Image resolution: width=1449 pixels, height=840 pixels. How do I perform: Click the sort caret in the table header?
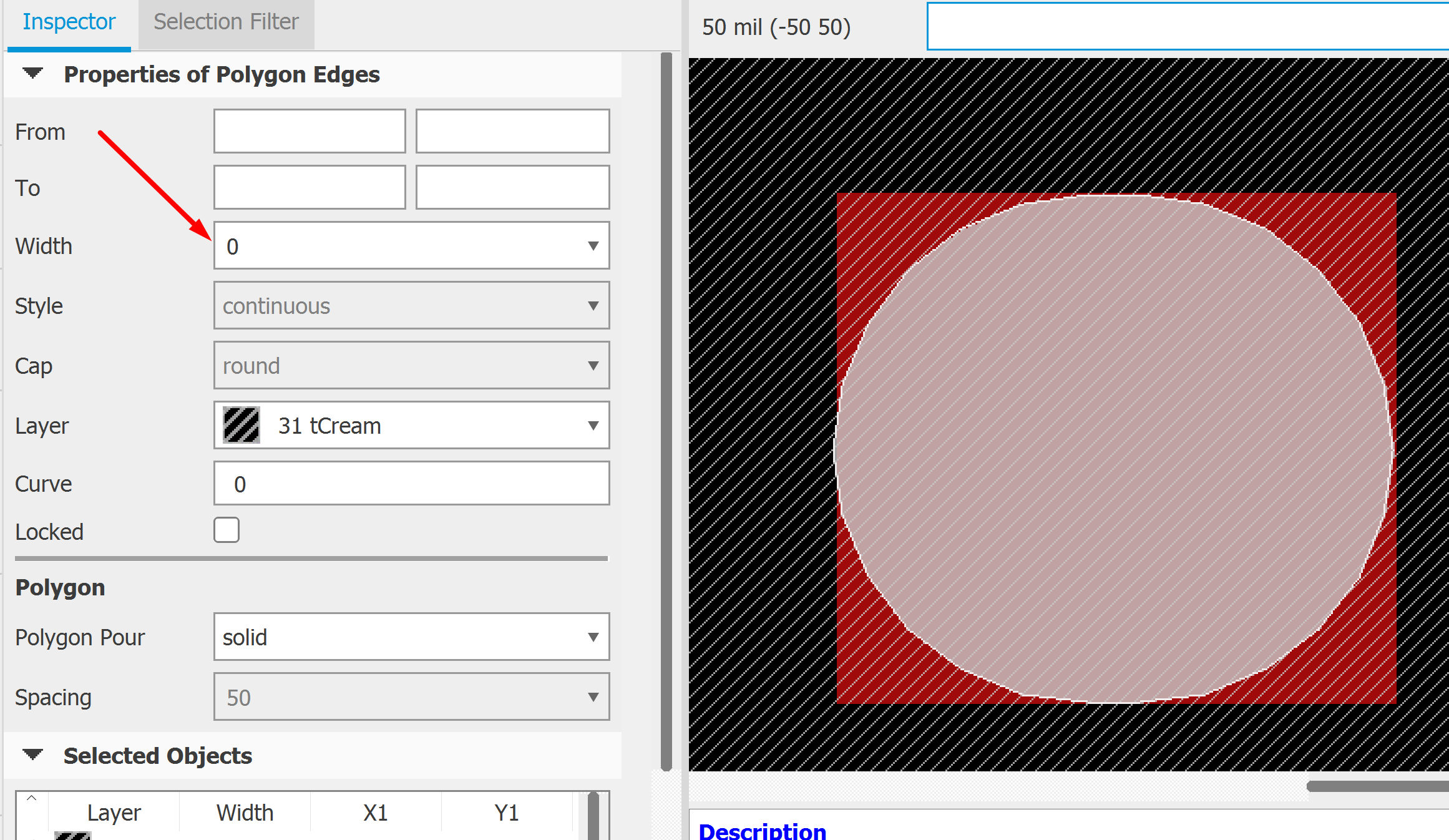(x=30, y=799)
